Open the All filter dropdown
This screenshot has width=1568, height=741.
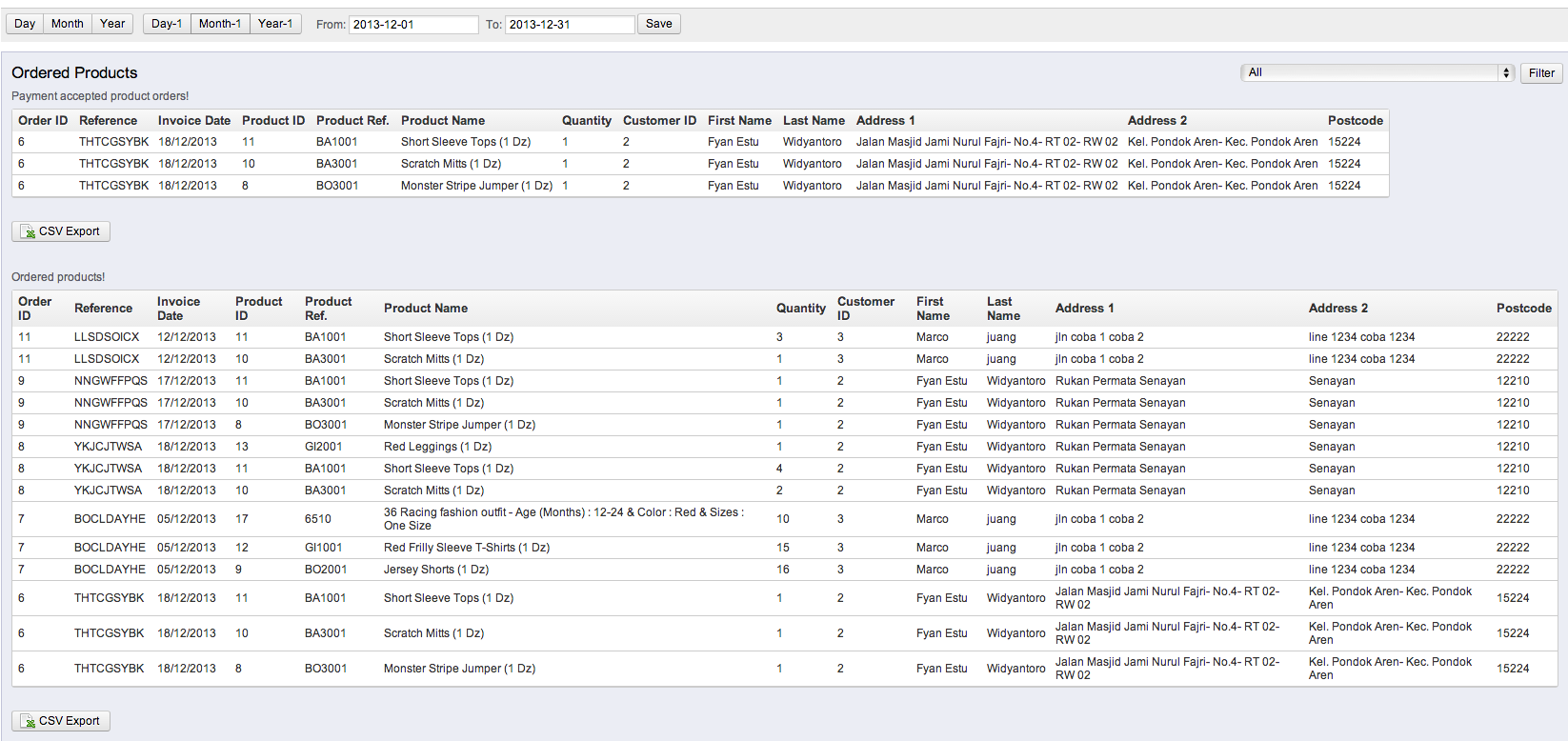[1377, 73]
